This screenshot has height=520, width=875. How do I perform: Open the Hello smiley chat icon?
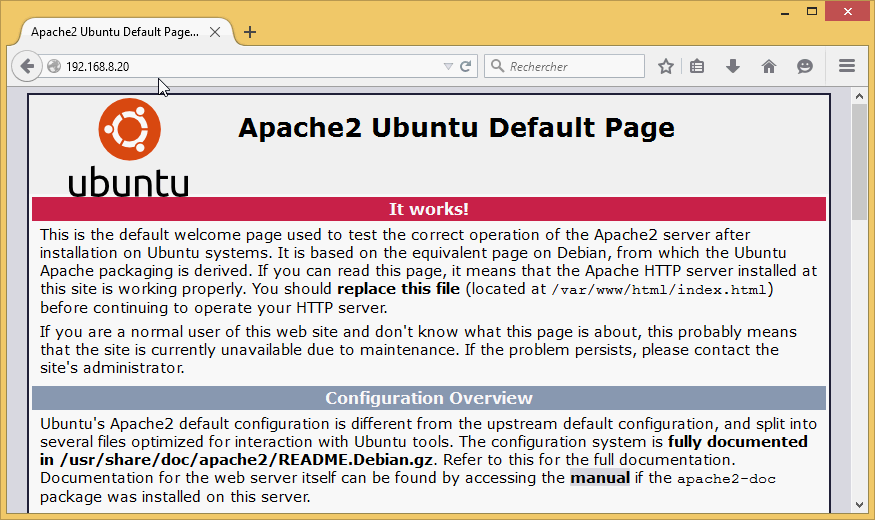(804, 67)
